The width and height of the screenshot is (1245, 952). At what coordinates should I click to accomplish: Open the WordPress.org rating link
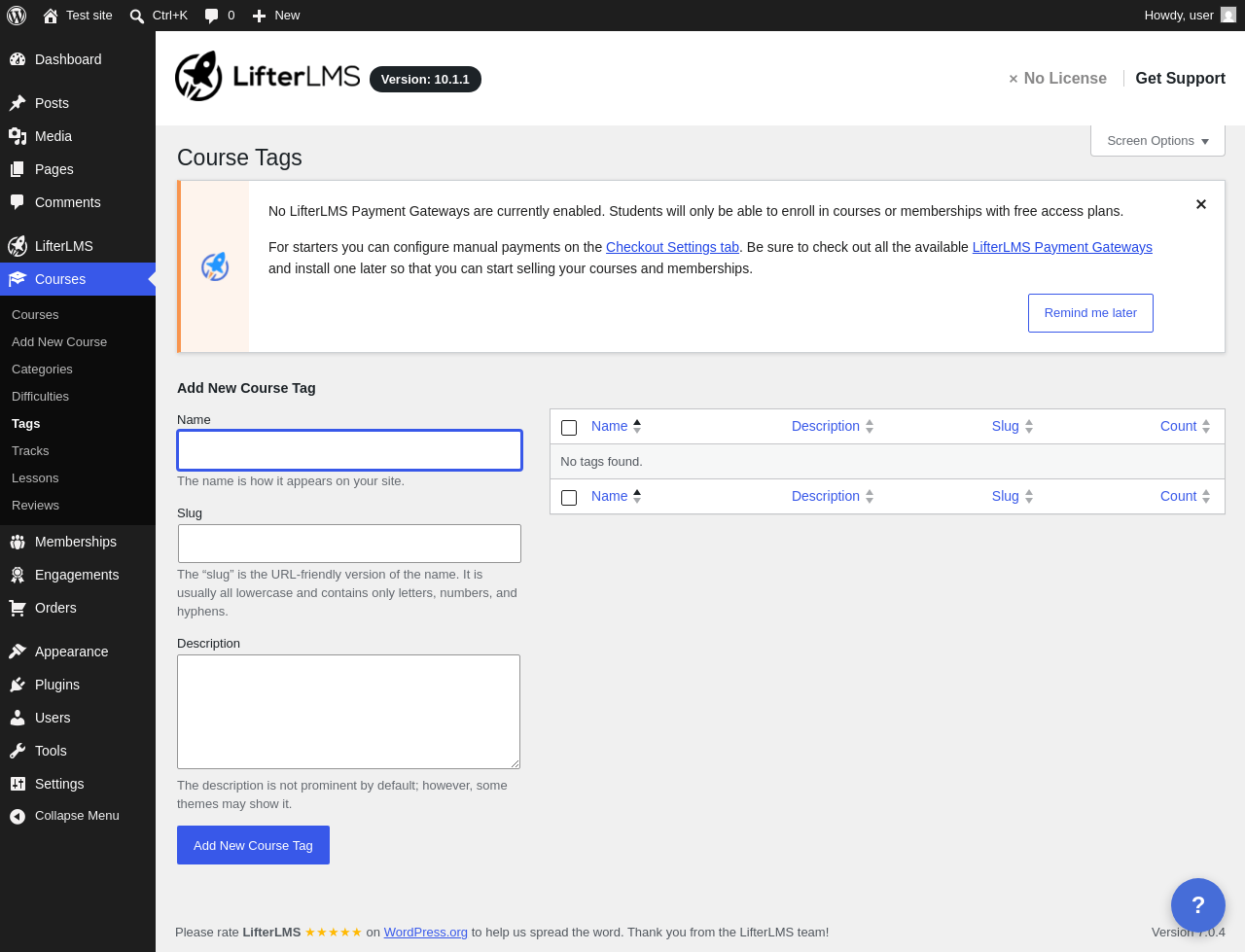[425, 932]
